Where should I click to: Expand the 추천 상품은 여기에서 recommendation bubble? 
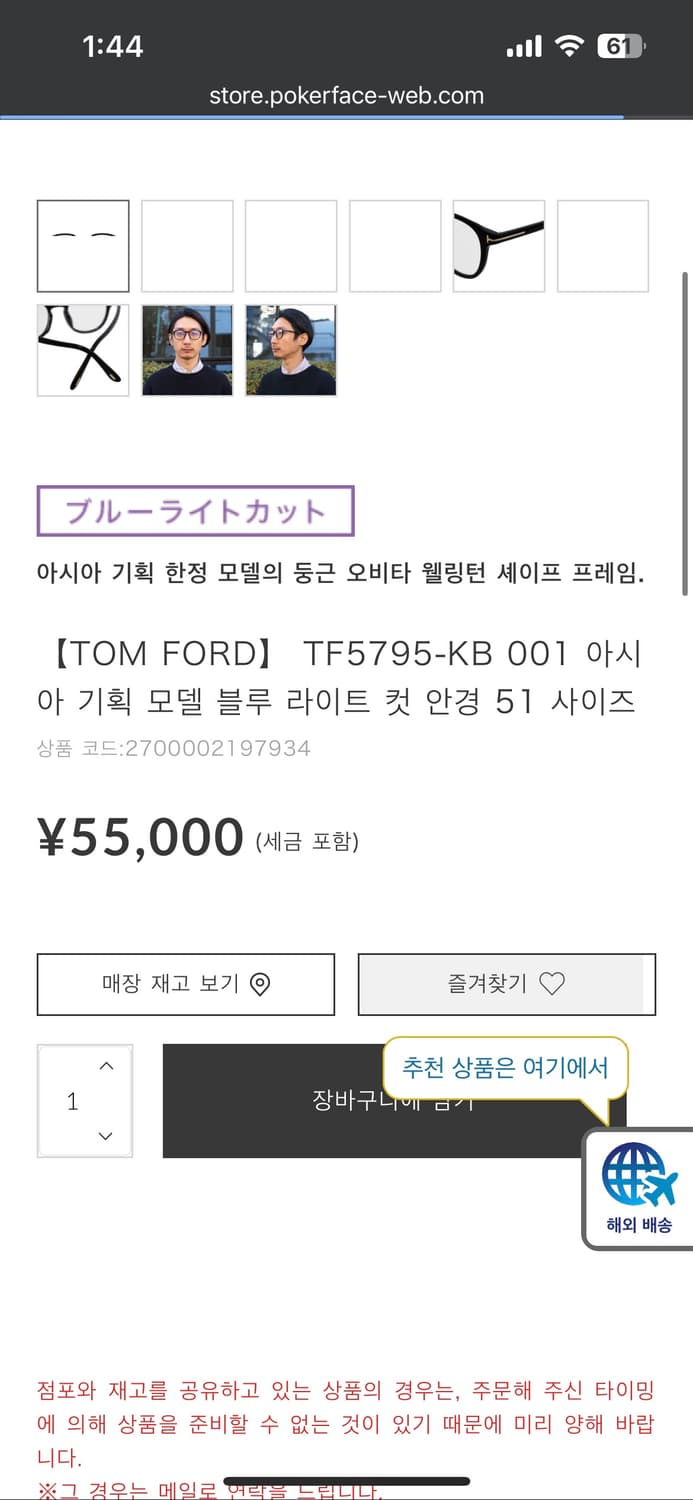tap(505, 1068)
